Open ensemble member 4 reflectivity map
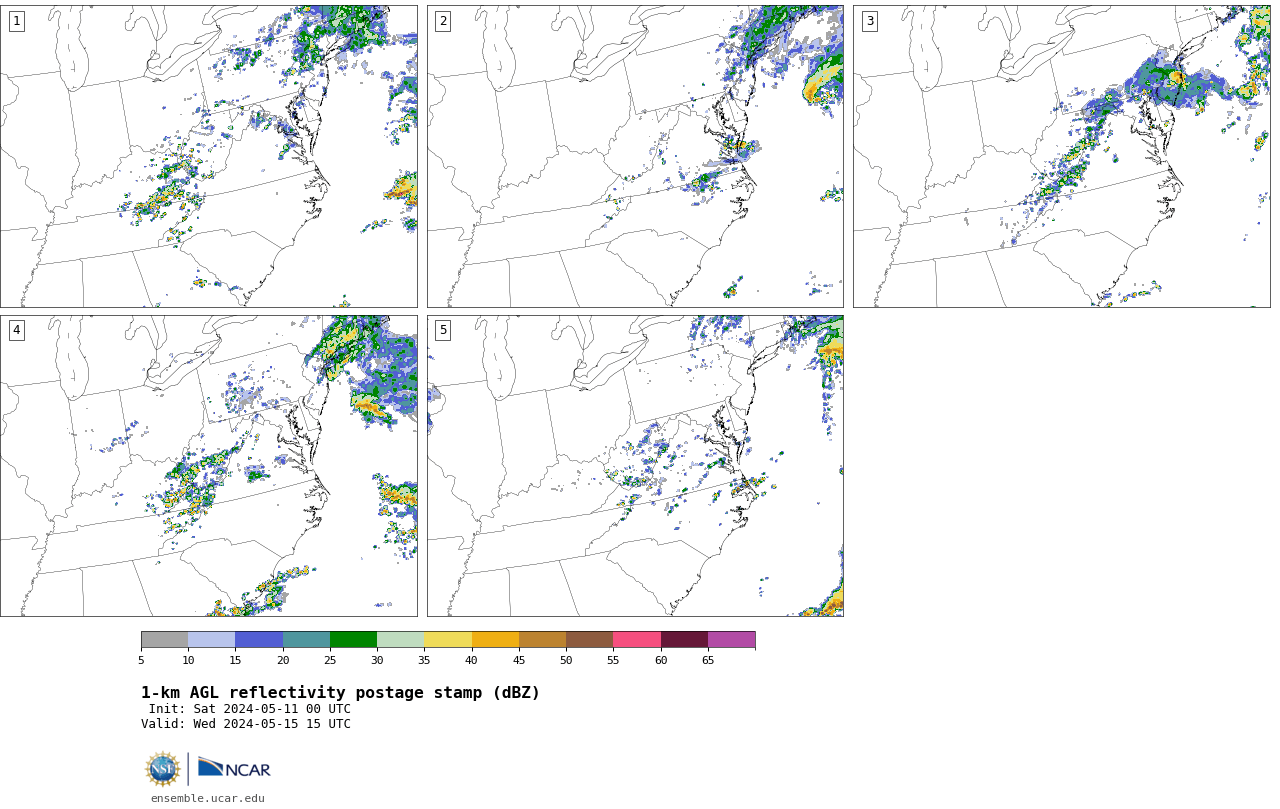 coord(209,466)
